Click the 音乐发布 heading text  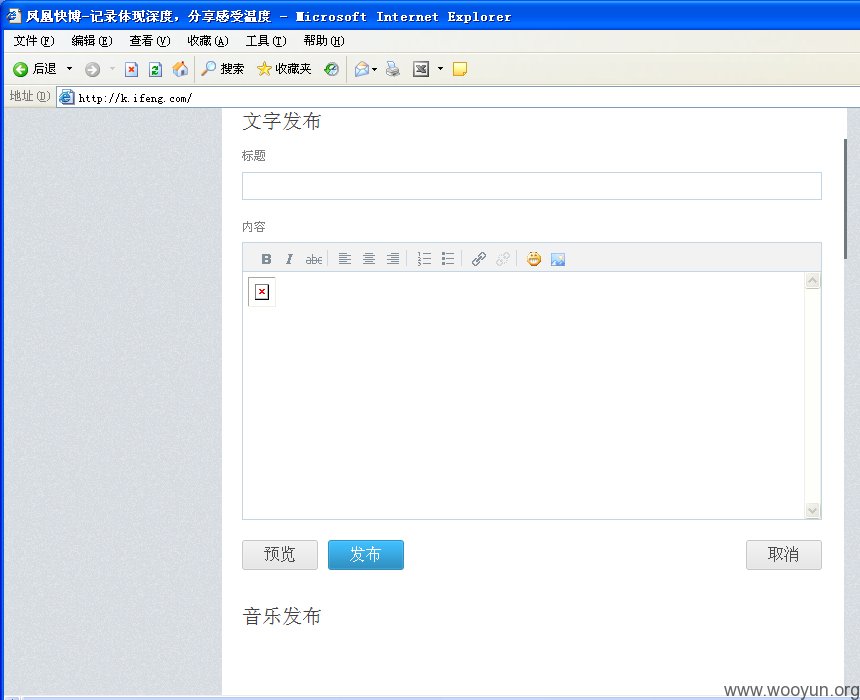[x=281, y=616]
